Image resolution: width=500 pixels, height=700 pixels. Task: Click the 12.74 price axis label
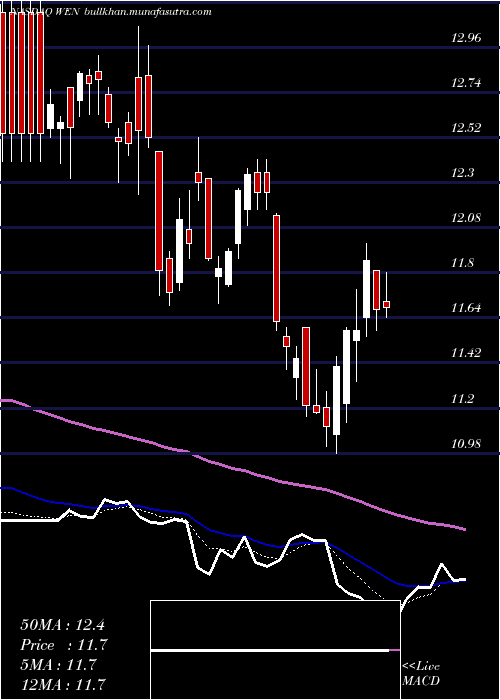tap(467, 83)
